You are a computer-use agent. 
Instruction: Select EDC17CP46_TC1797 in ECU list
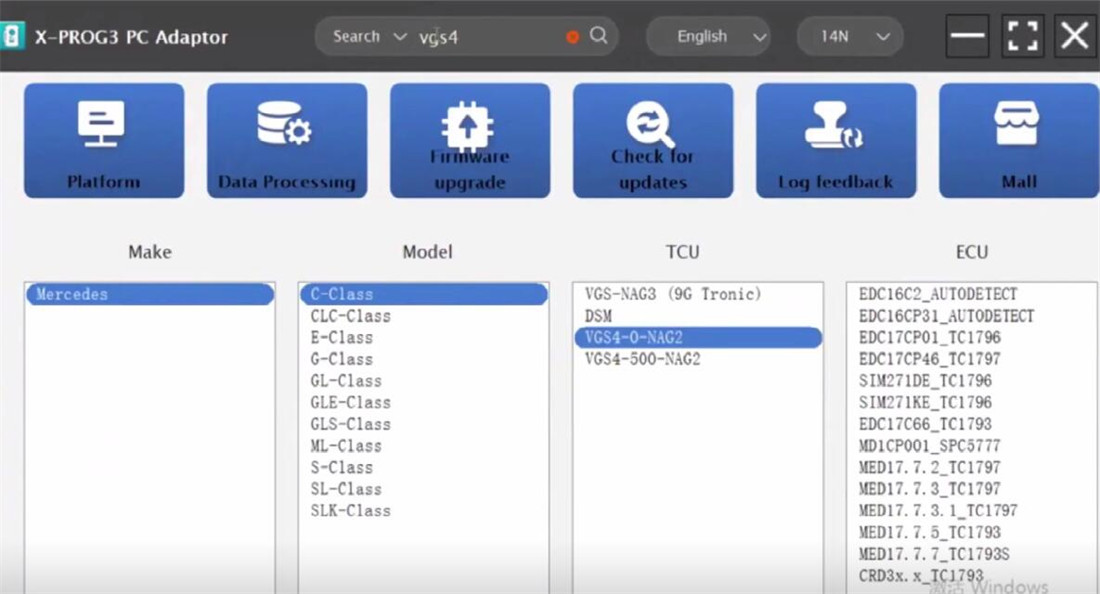pyautogui.click(x=929, y=359)
